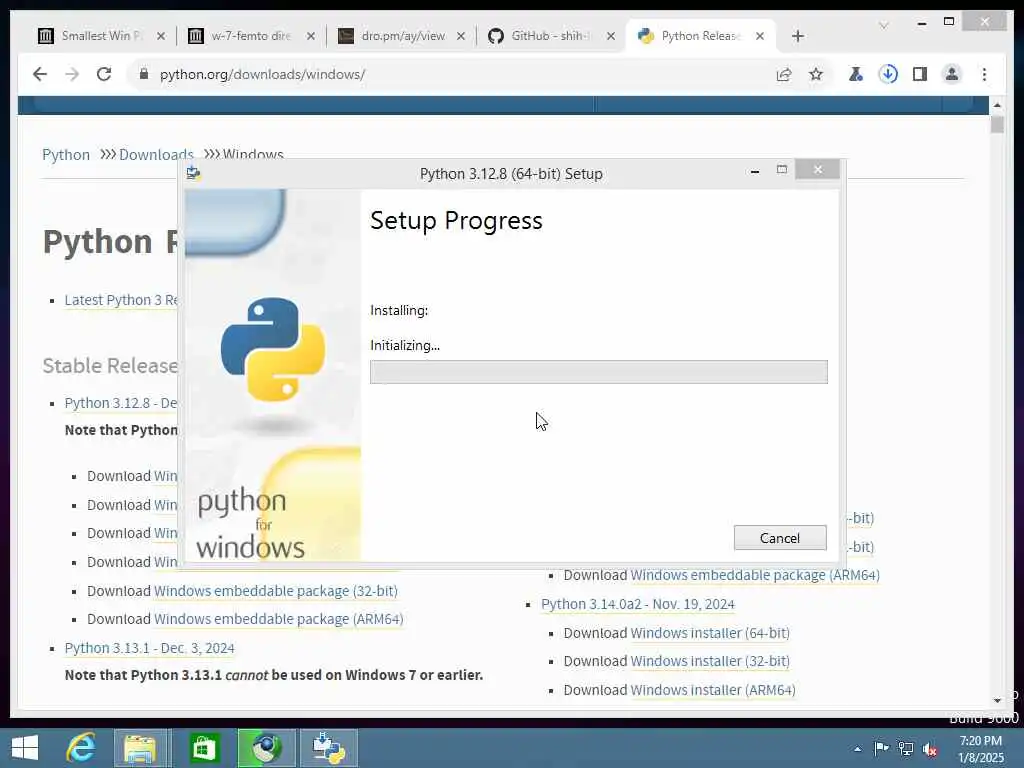Download 3.14.0a2 Windows installer (32-bit)
Viewport: 1024px width, 768px height.
click(x=710, y=661)
